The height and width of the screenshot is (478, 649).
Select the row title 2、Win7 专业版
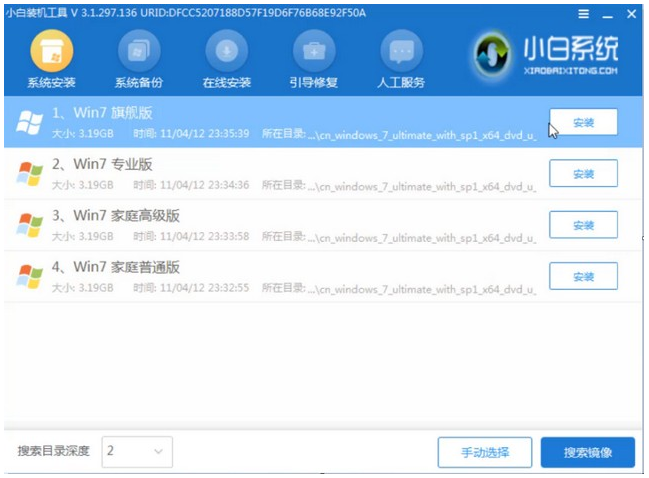[102, 164]
